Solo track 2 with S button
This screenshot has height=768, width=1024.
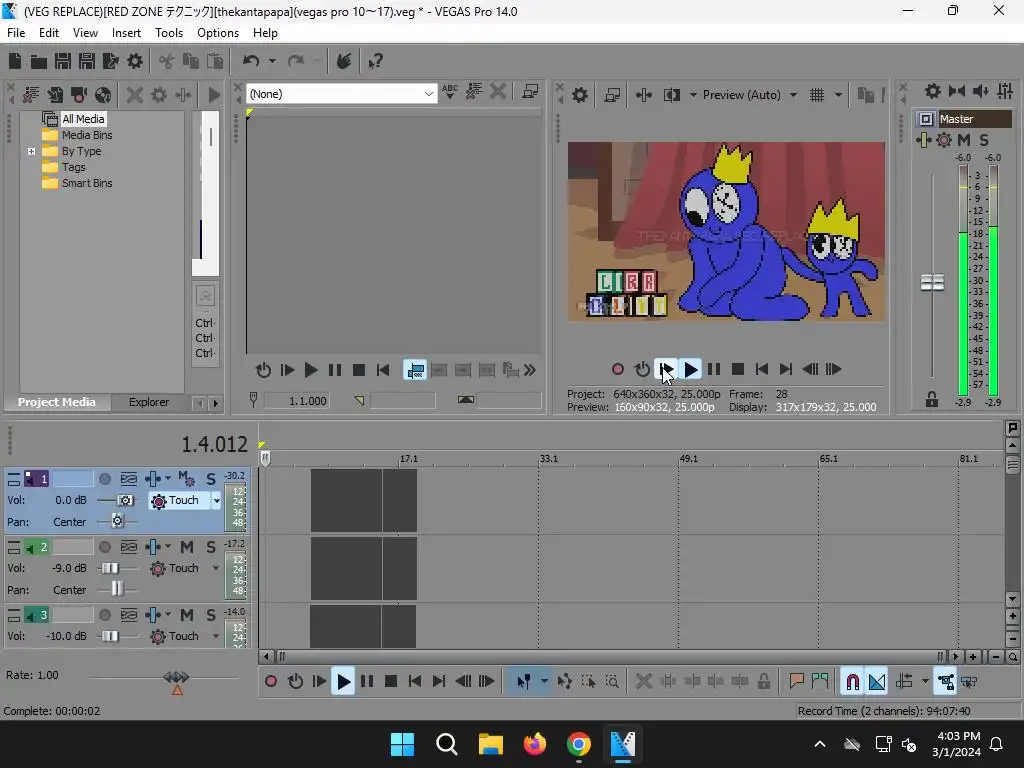coord(210,547)
